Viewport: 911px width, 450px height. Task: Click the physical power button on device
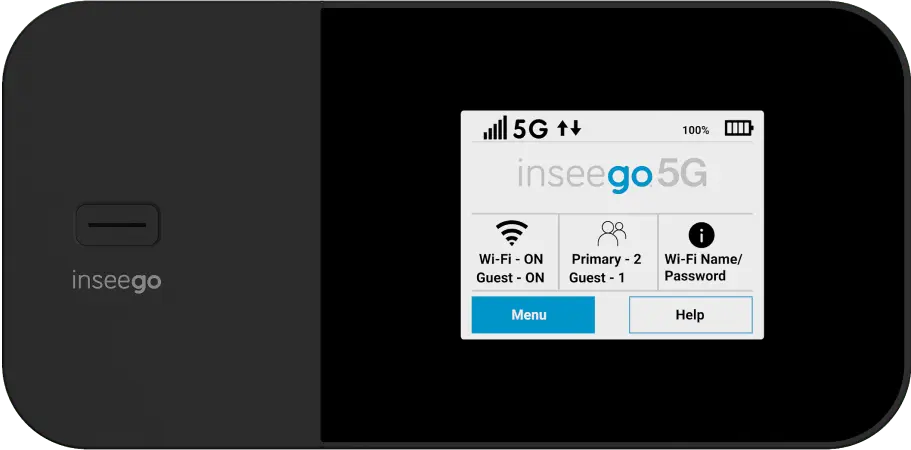click(x=117, y=224)
